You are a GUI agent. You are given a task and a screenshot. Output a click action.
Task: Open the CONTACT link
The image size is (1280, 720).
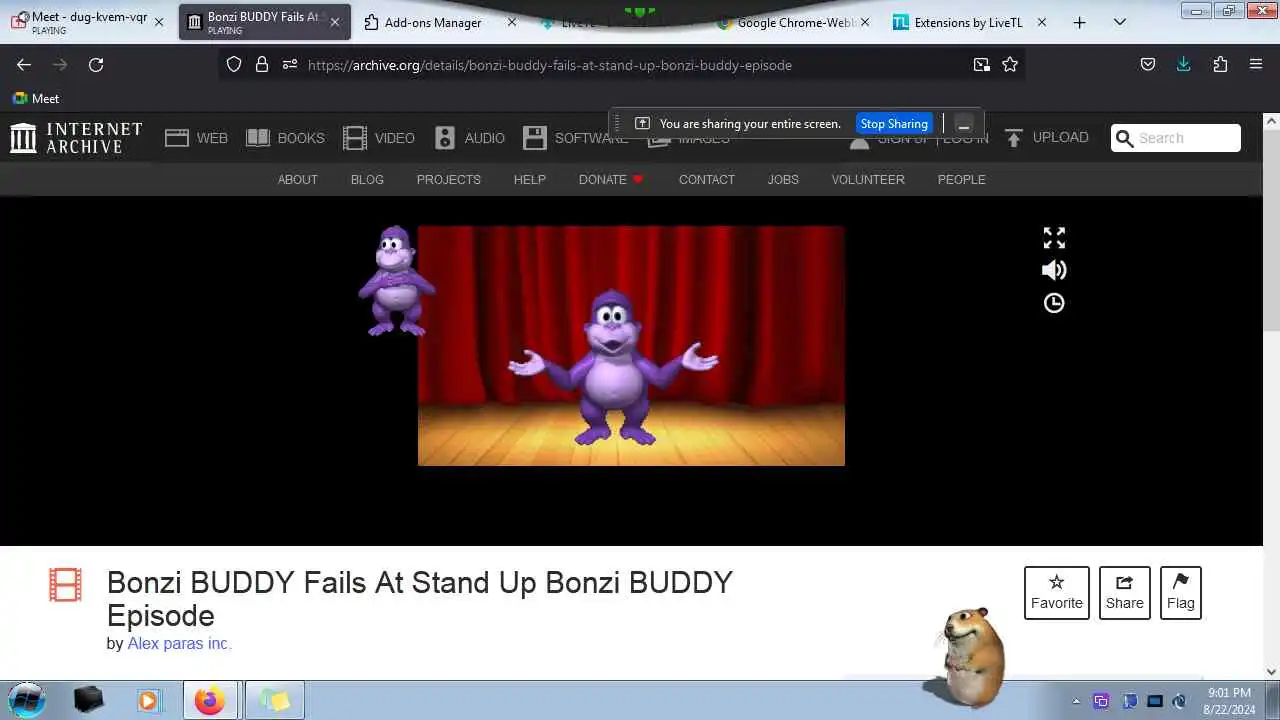pos(707,180)
